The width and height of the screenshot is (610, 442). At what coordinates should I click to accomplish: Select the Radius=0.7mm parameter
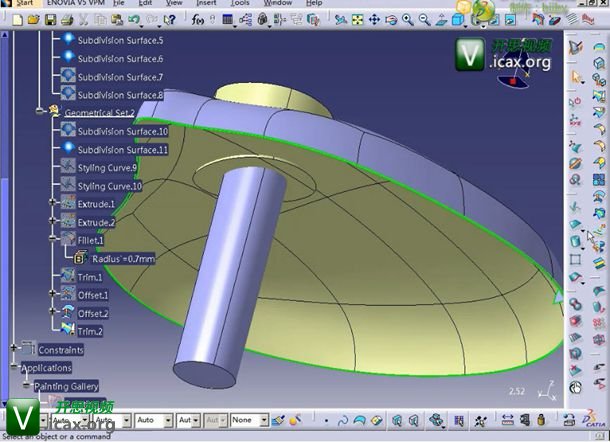(117, 258)
